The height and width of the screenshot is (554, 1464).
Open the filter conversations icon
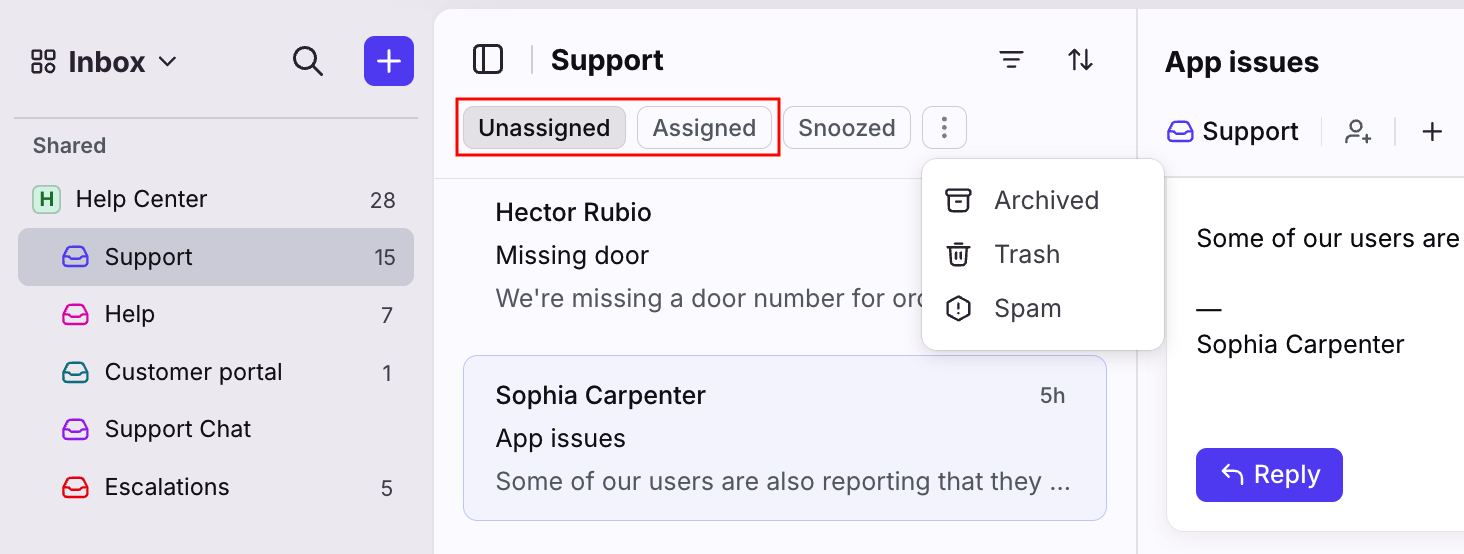coord(1012,60)
